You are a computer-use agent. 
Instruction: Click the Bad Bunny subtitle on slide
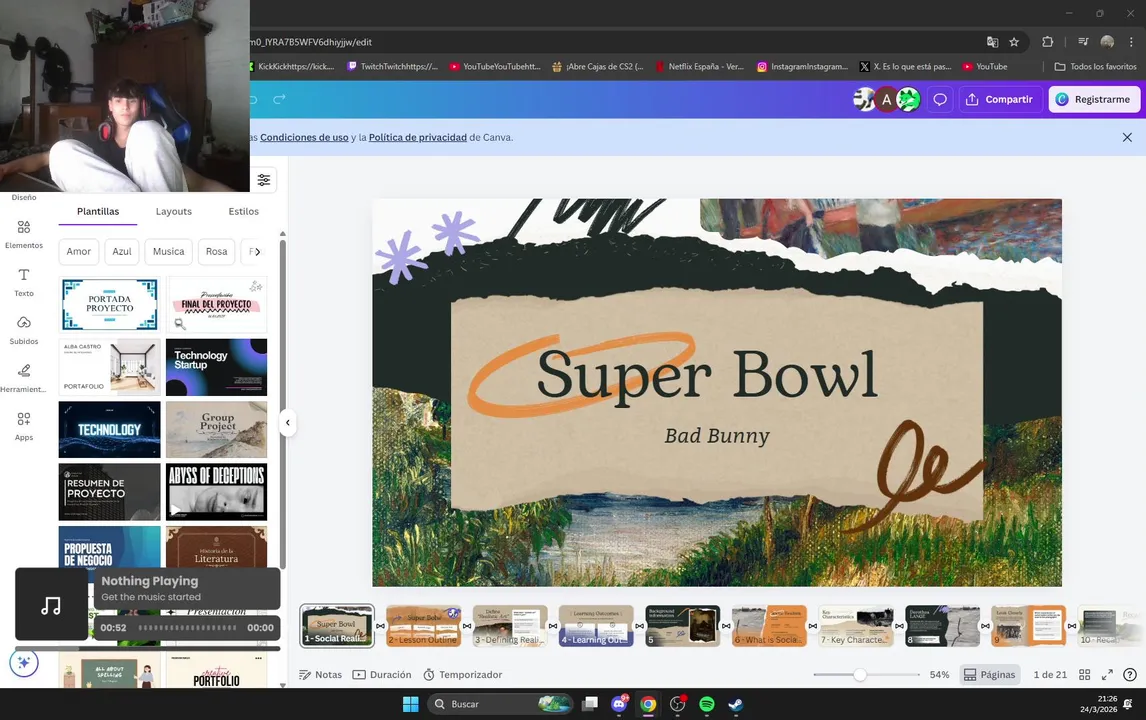tap(717, 436)
